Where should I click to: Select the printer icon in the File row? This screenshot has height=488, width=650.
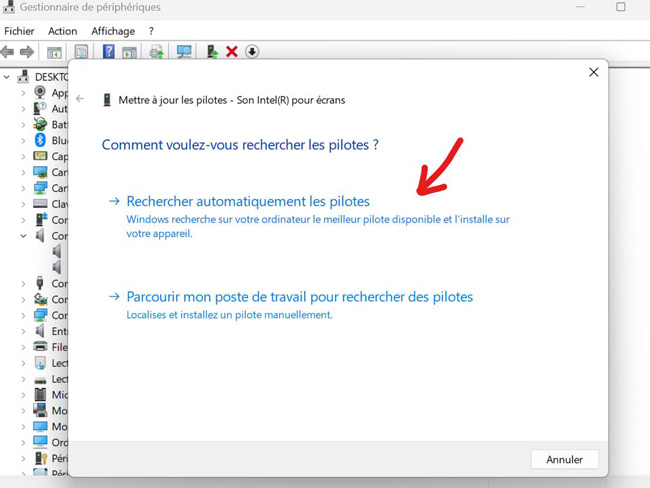tap(40, 347)
